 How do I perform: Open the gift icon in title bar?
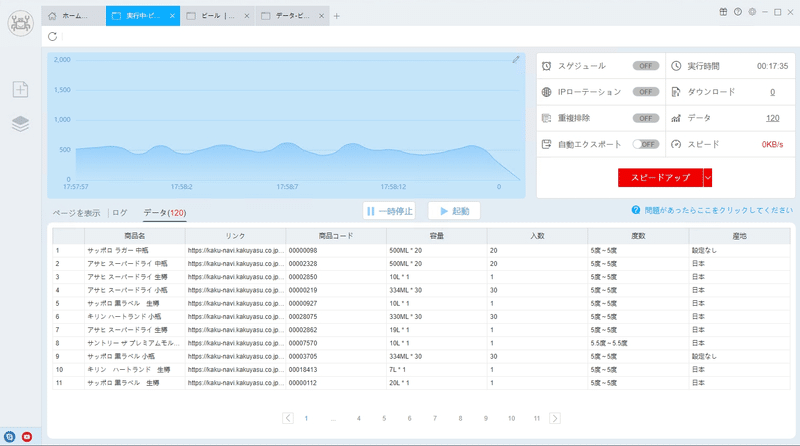[x=723, y=12]
